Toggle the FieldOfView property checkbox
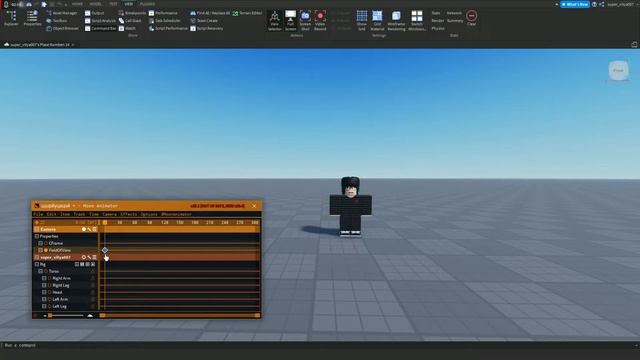 (40, 250)
